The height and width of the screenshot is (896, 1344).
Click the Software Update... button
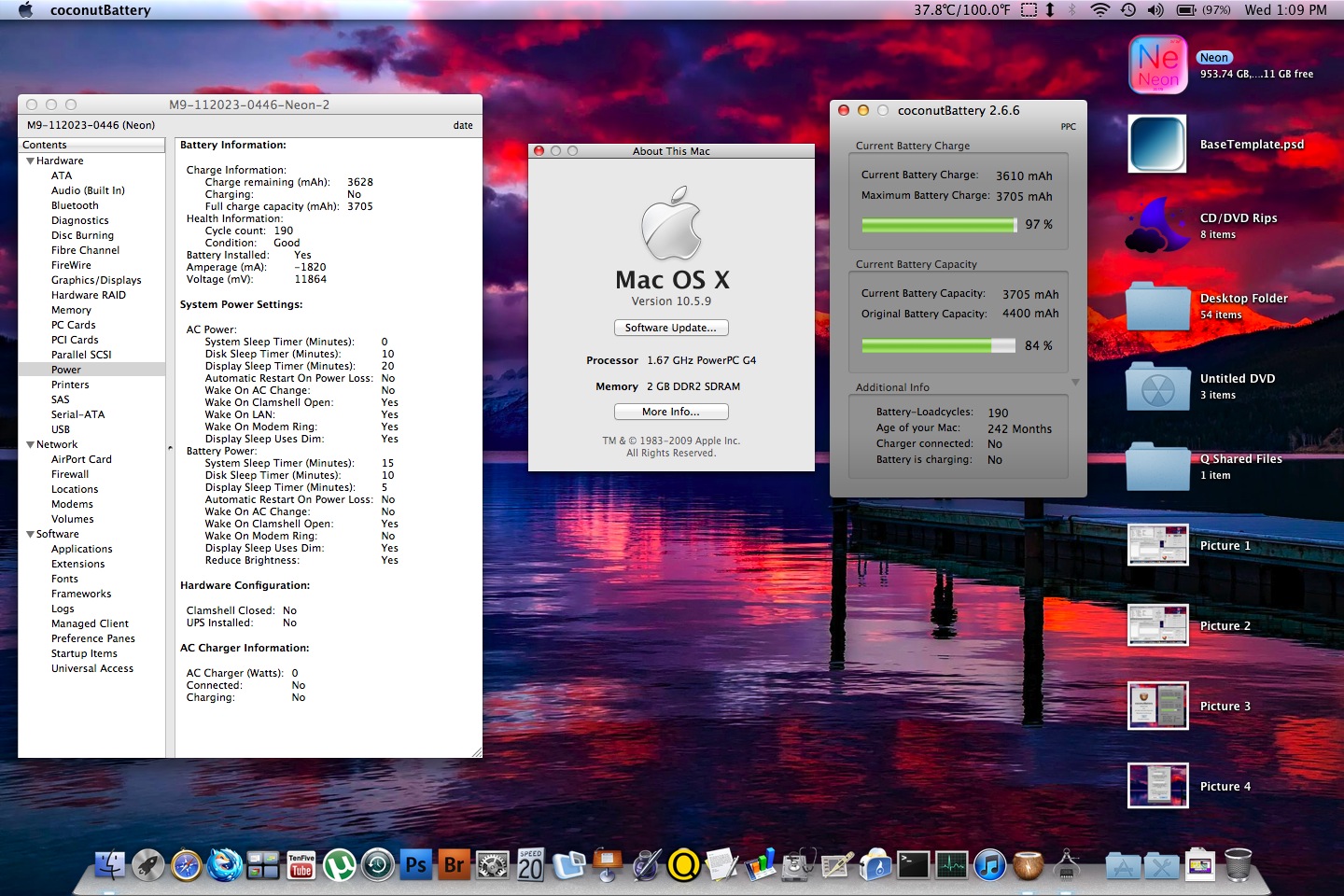coord(671,328)
